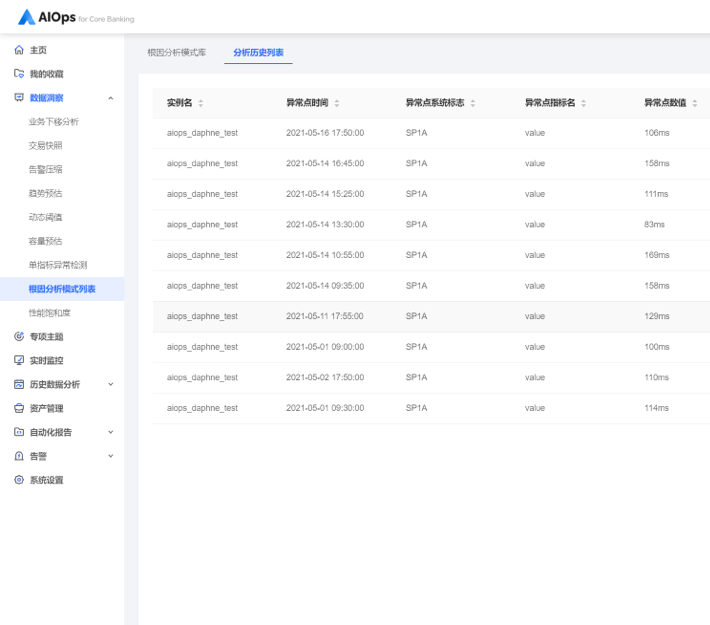Open 趋势预估 submenu item
The image size is (710, 625).
click(45, 193)
